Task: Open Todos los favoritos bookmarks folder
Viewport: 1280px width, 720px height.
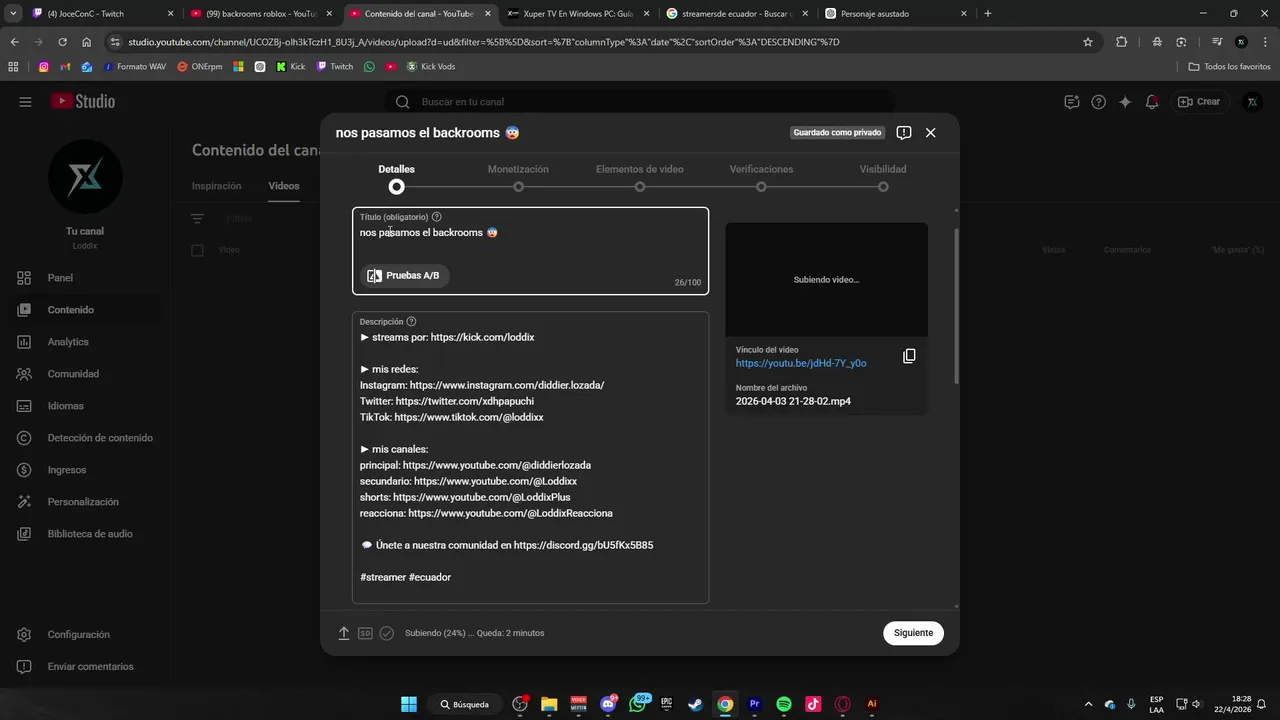Action: [1230, 67]
